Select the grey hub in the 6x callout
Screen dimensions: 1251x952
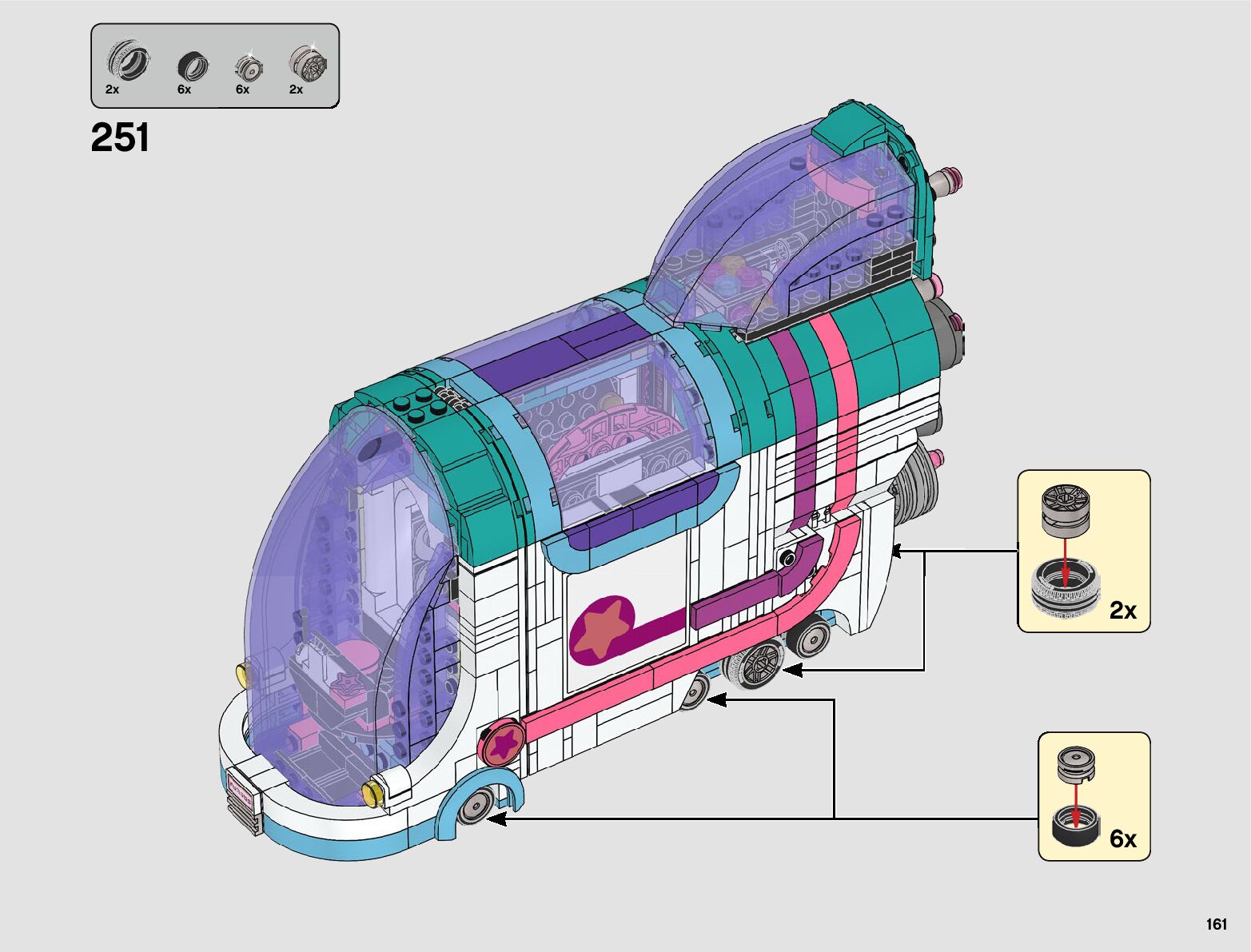point(1076,765)
